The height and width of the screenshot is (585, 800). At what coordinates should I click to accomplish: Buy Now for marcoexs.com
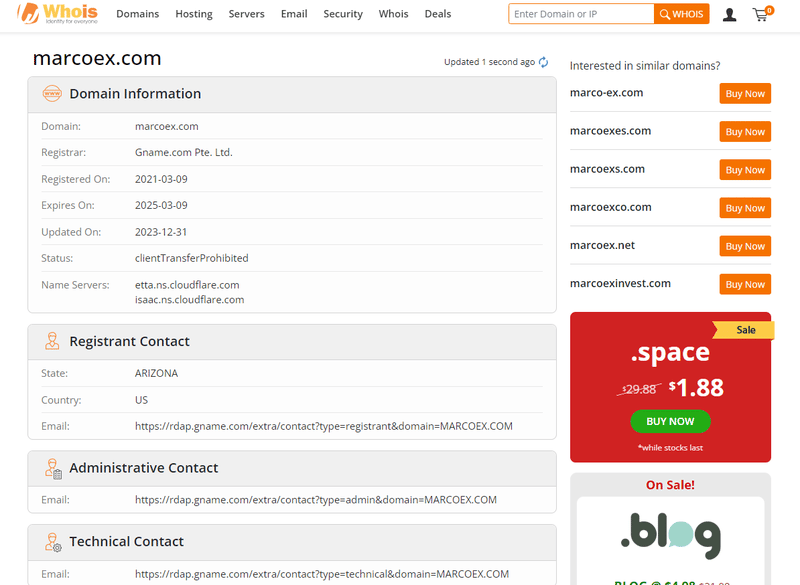coord(745,170)
